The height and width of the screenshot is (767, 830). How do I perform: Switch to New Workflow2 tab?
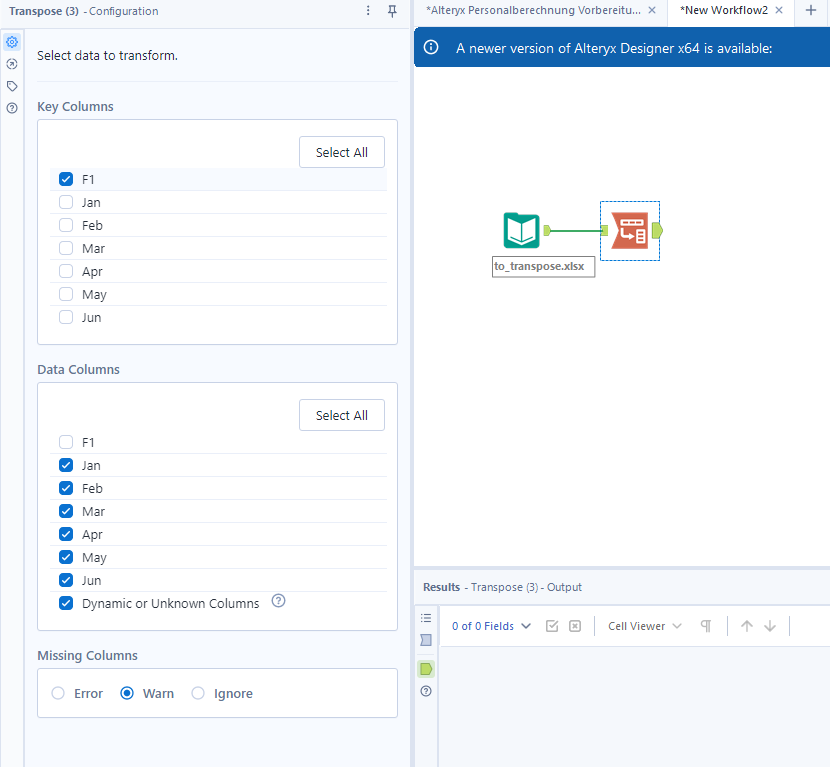724,11
